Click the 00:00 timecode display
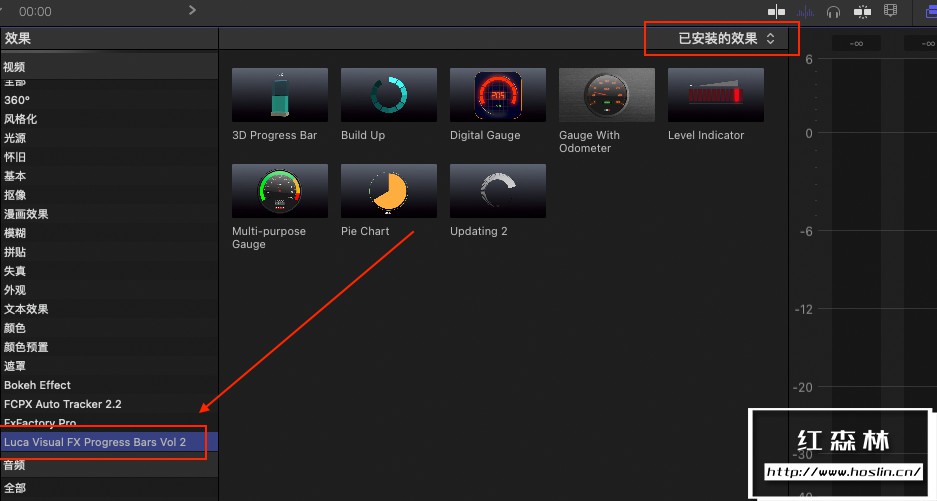 tap(35, 11)
